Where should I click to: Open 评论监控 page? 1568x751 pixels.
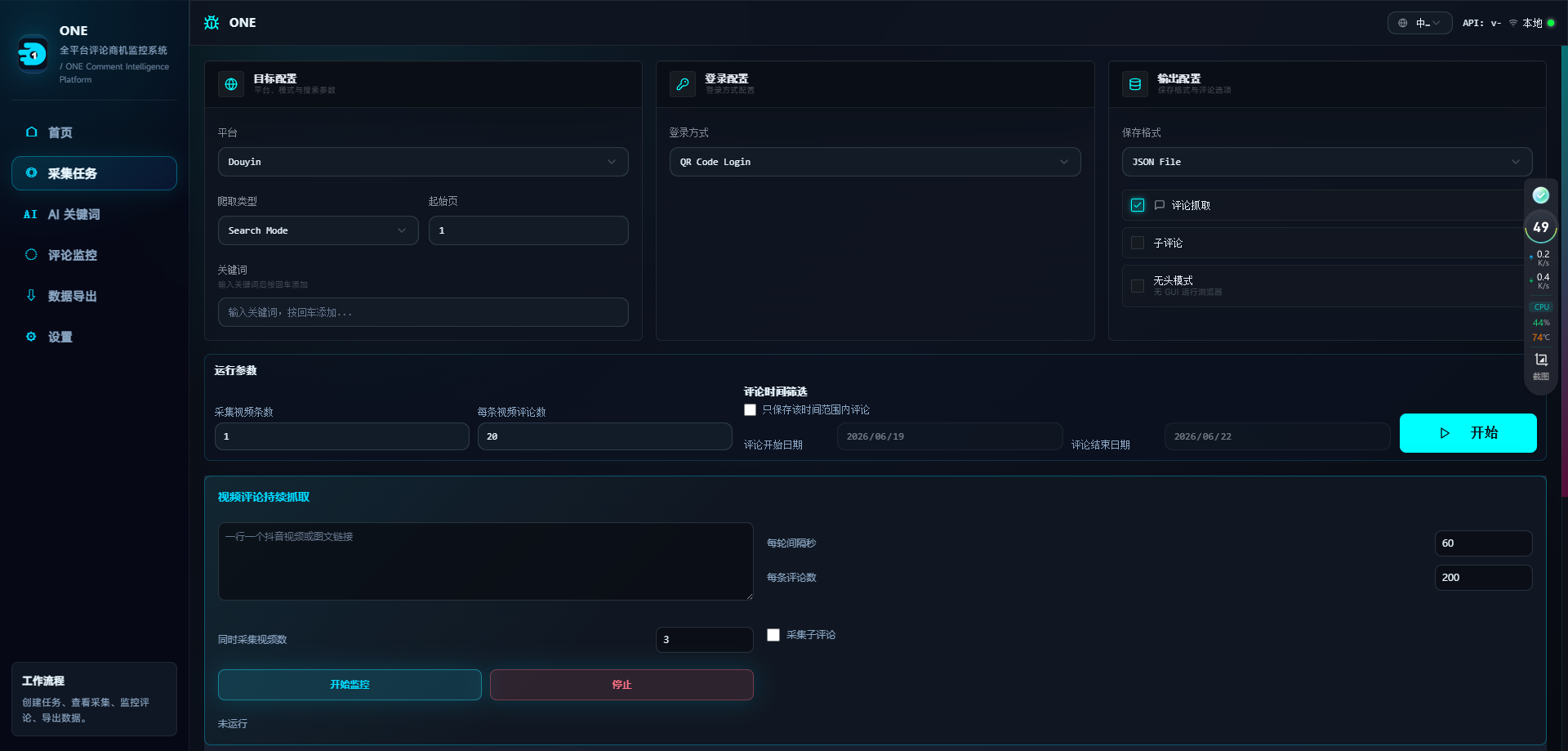tap(94, 255)
